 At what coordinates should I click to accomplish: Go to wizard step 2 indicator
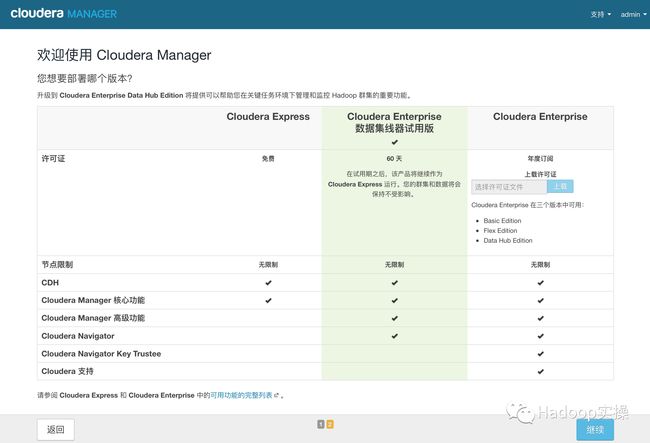click(x=330, y=424)
